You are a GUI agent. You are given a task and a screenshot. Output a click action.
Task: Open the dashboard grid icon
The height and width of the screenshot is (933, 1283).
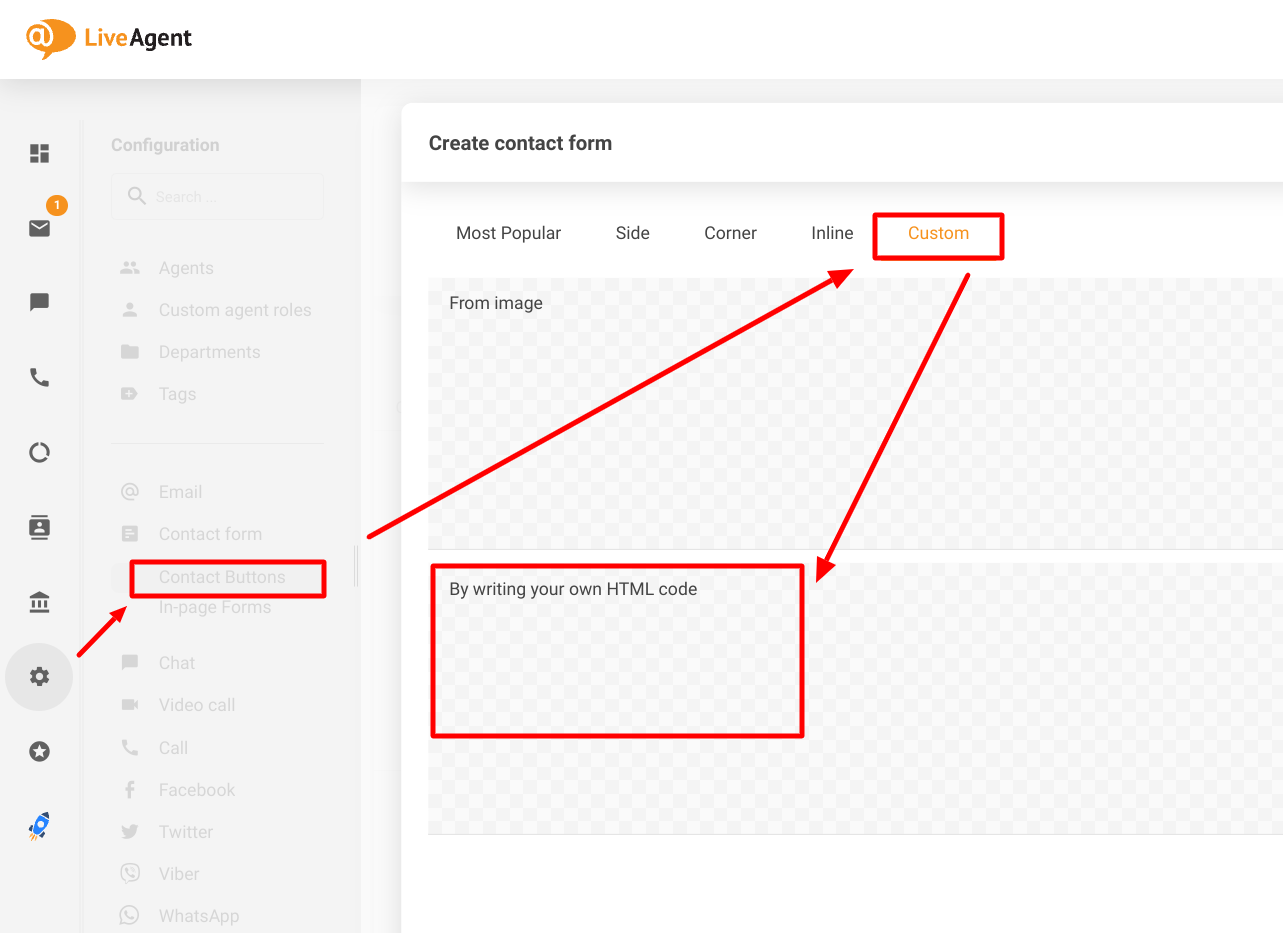pos(39,153)
